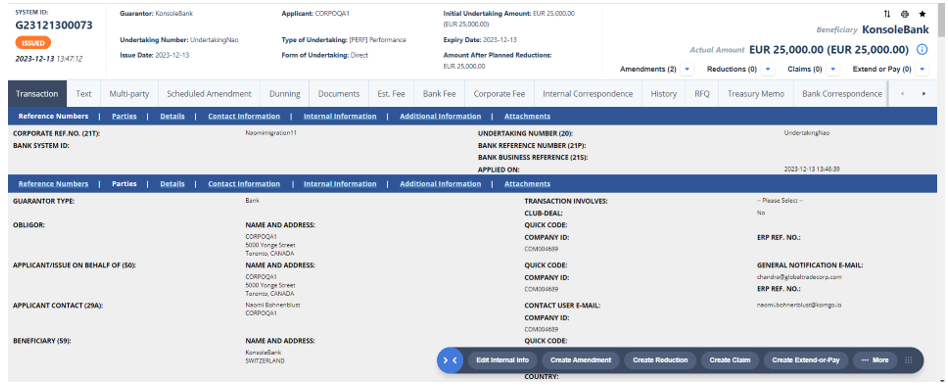Open the Est. Fee tab
948x387 pixels.
[x=391, y=94]
